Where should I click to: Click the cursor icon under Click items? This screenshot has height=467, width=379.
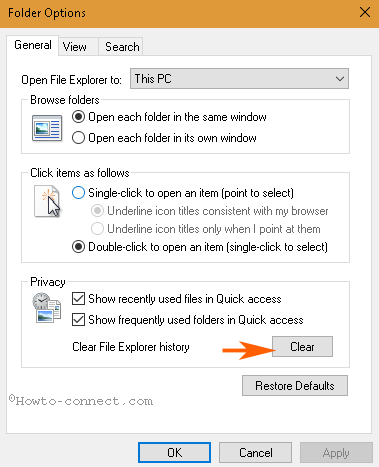click(47, 201)
